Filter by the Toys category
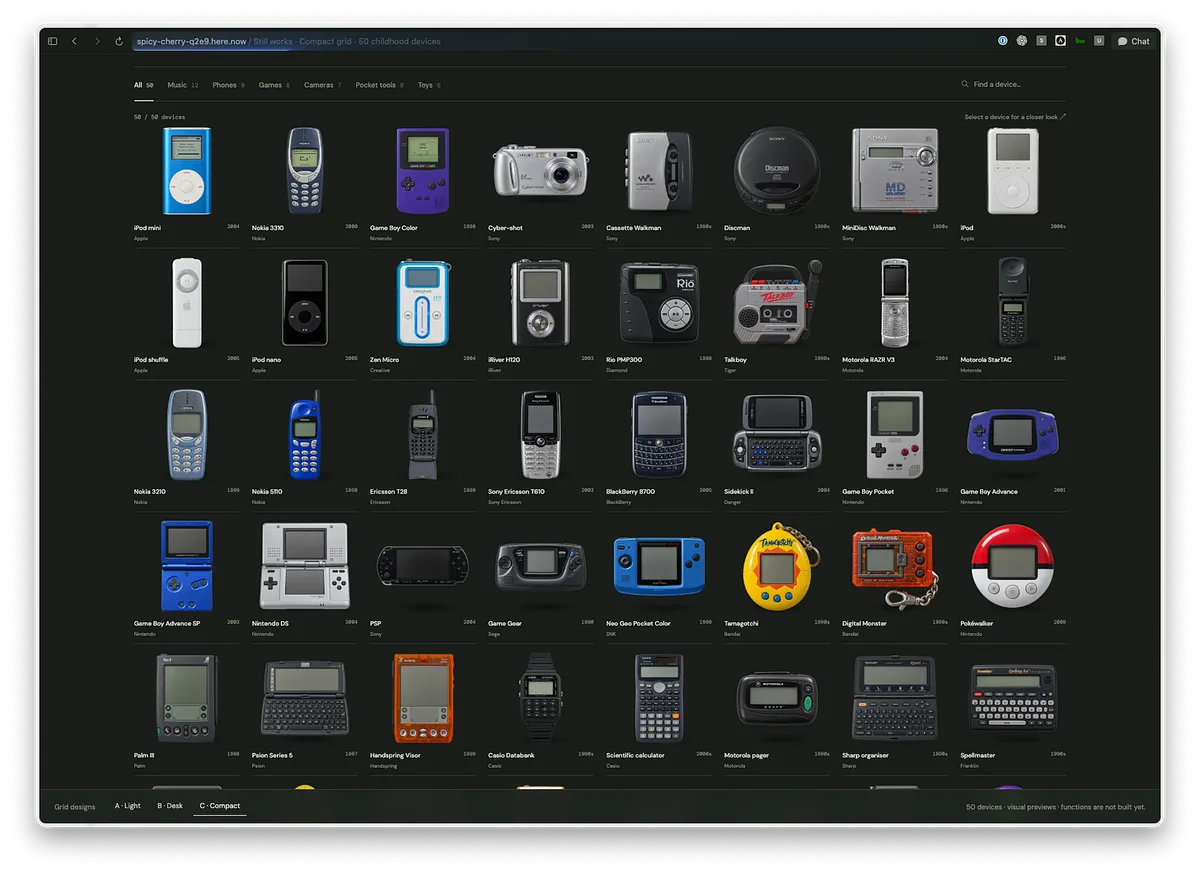Image resolution: width=1200 pixels, height=874 pixels. pyautogui.click(x=429, y=85)
